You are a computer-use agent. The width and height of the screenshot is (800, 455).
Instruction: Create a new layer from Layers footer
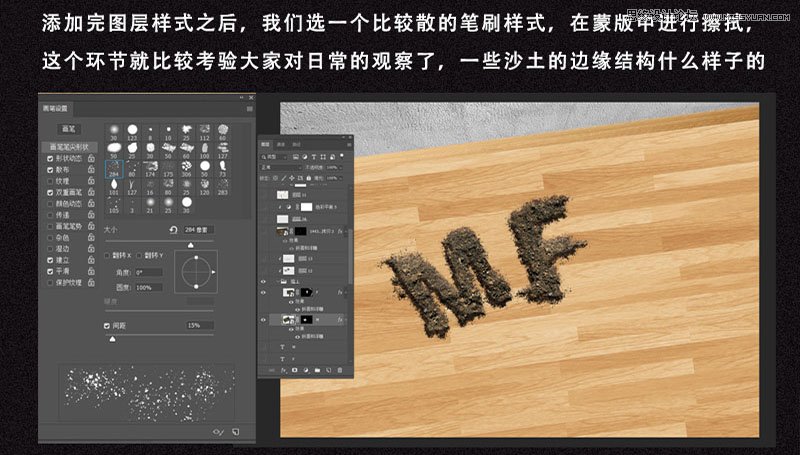click(x=329, y=370)
